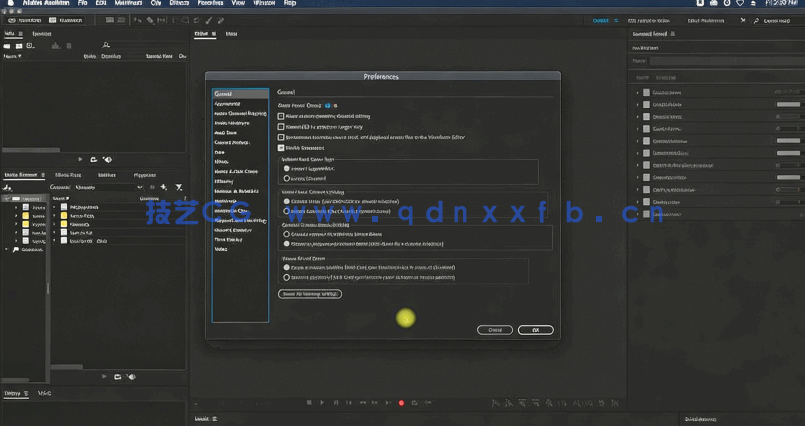Viewport: 805px width, 426px height.
Task: Click the preview Play button in Files panel
Action: (81, 159)
